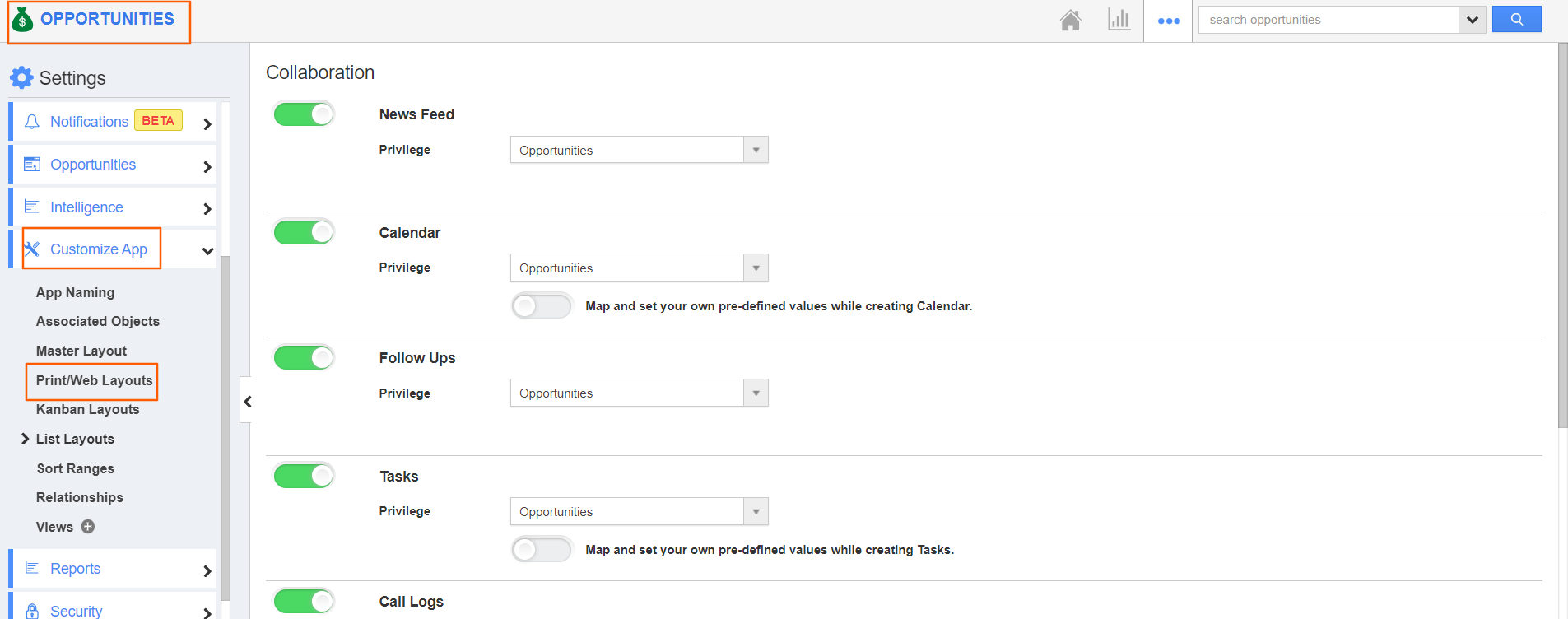Open the Tasks Privilege dropdown
This screenshot has width=1568, height=619.
(639, 511)
